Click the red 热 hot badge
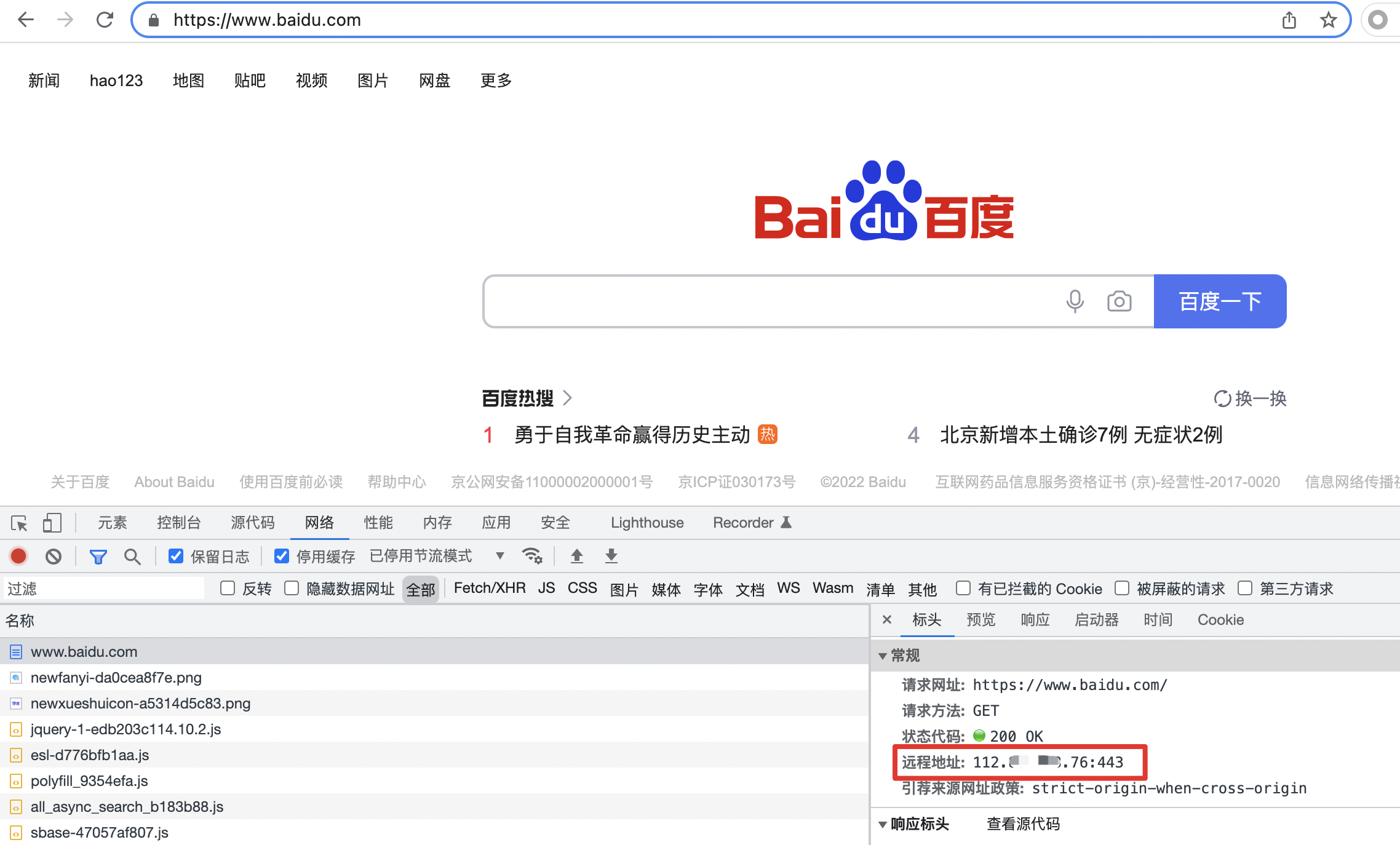Image resolution: width=1400 pixels, height=845 pixels. pos(768,434)
